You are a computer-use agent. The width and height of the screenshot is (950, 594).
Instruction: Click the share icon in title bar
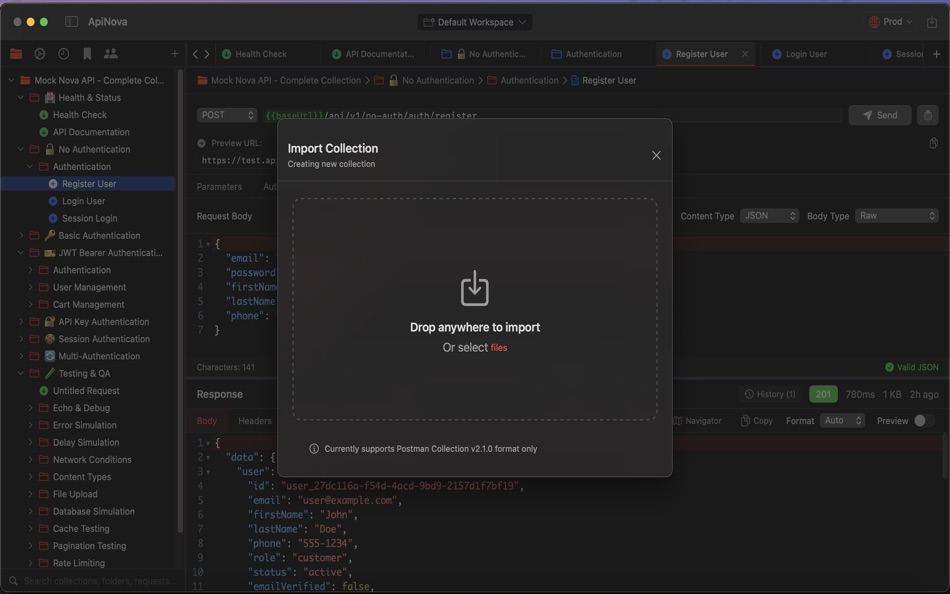932,22
